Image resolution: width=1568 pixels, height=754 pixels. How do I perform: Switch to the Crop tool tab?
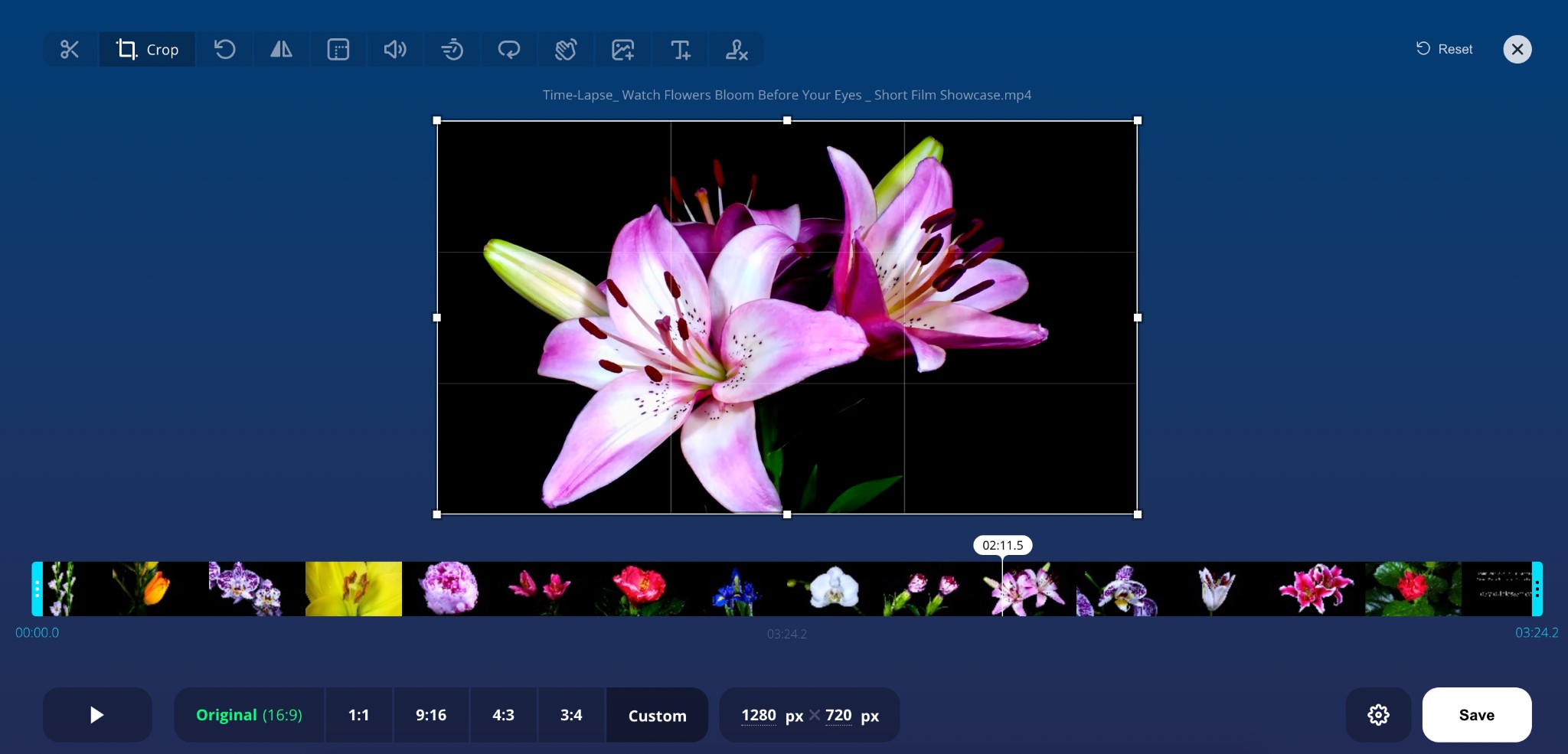coord(147,49)
